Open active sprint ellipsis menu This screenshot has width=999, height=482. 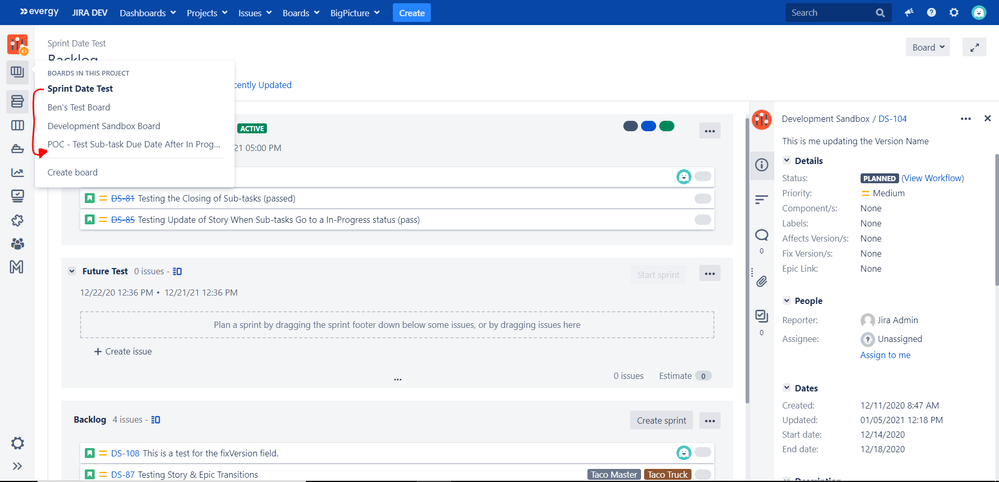tap(710, 131)
